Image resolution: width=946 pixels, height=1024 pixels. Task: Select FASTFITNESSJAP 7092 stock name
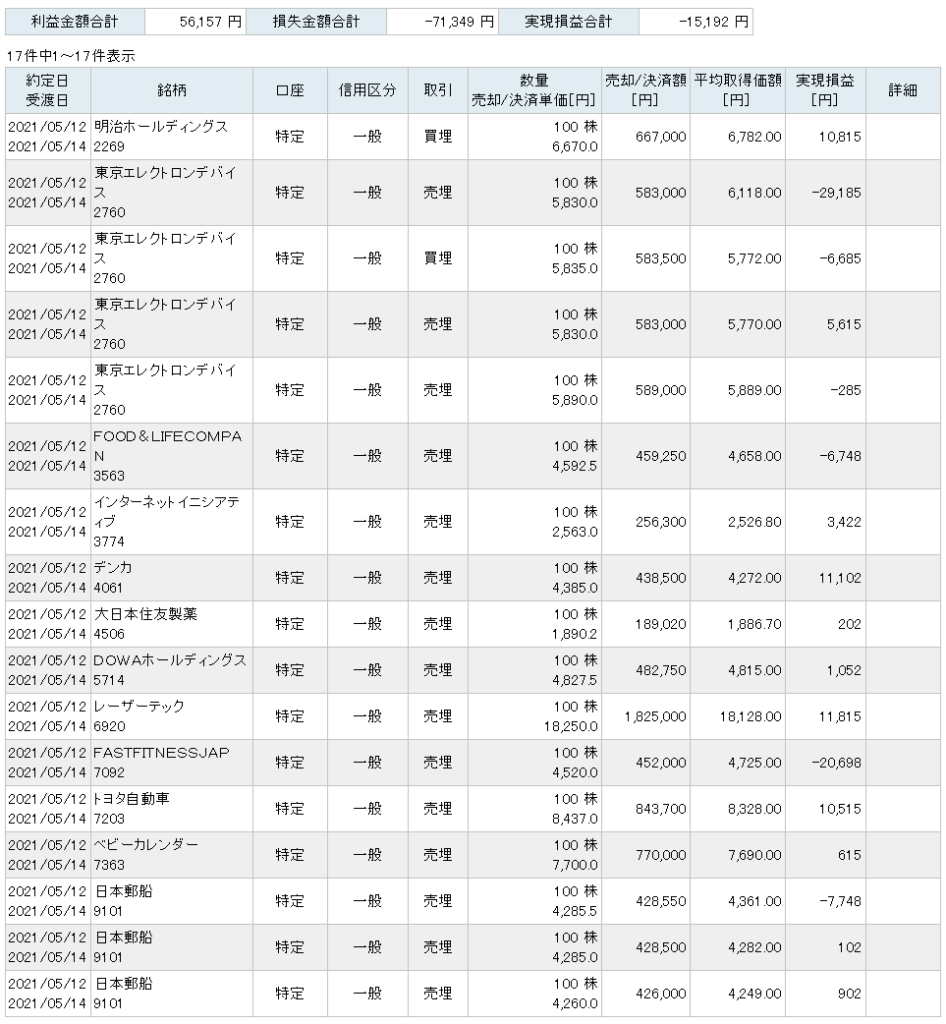[161, 763]
